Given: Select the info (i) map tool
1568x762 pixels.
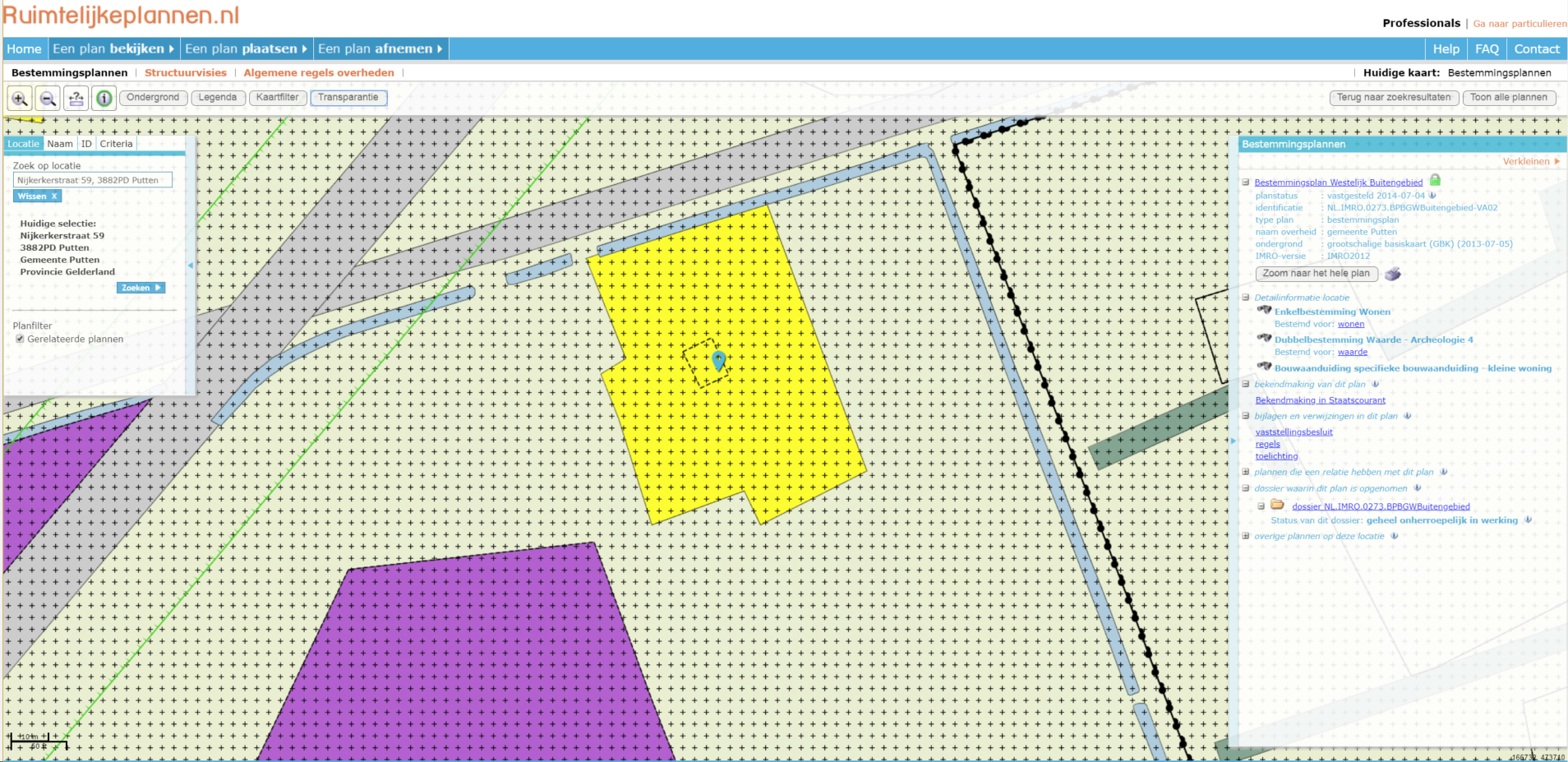Looking at the screenshot, I should click(x=104, y=98).
